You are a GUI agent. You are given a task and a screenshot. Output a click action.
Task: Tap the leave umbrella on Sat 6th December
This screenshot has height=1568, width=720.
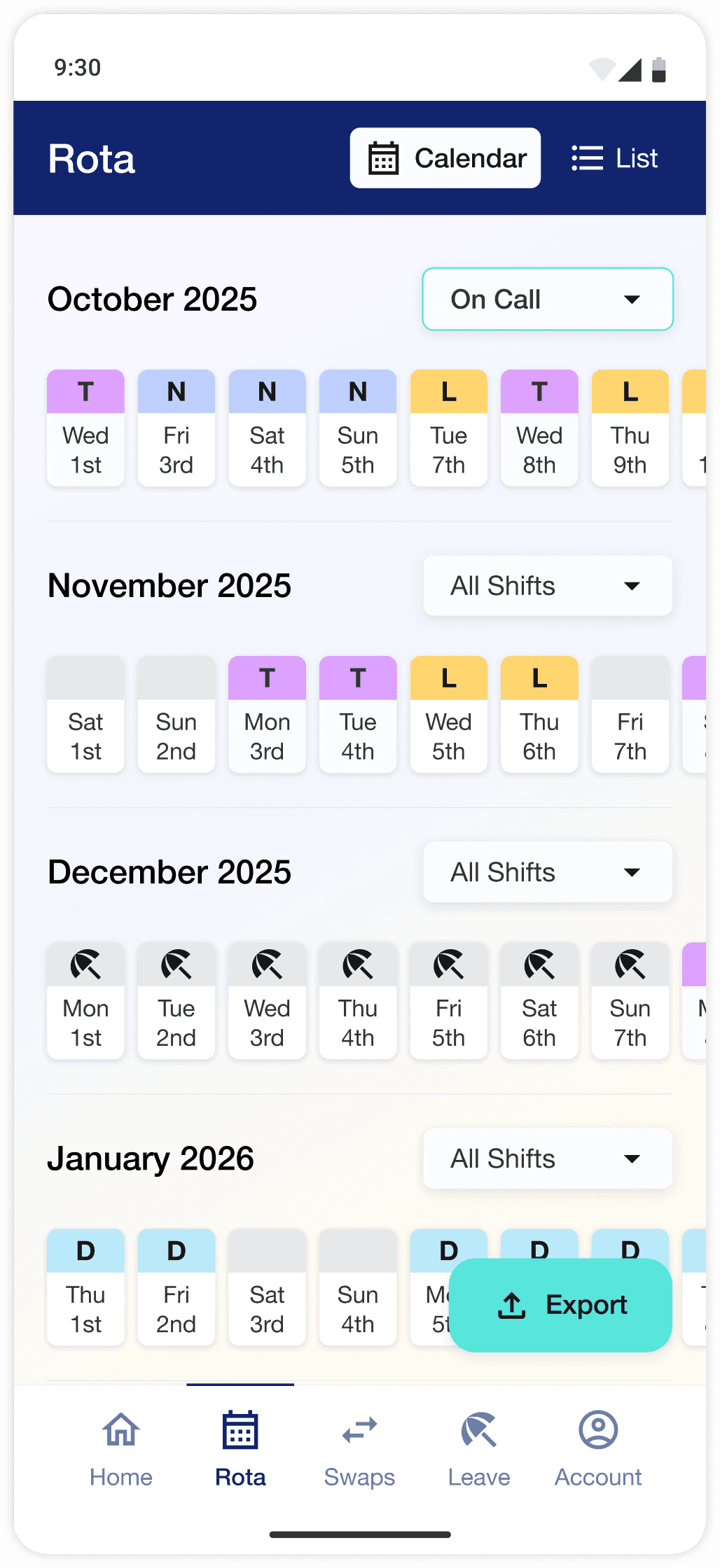tap(539, 965)
